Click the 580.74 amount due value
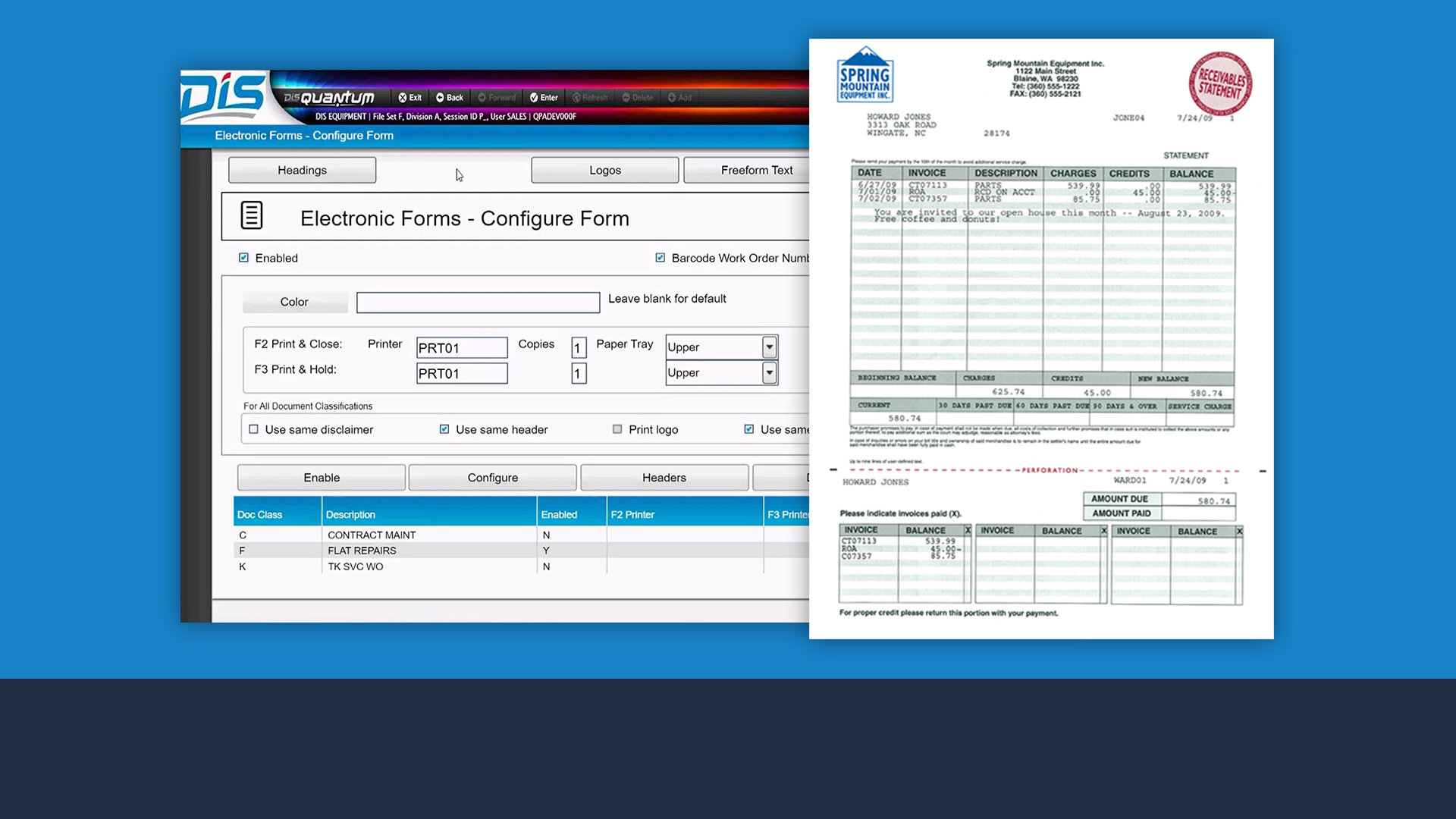The height and width of the screenshot is (819, 1456). click(1213, 501)
